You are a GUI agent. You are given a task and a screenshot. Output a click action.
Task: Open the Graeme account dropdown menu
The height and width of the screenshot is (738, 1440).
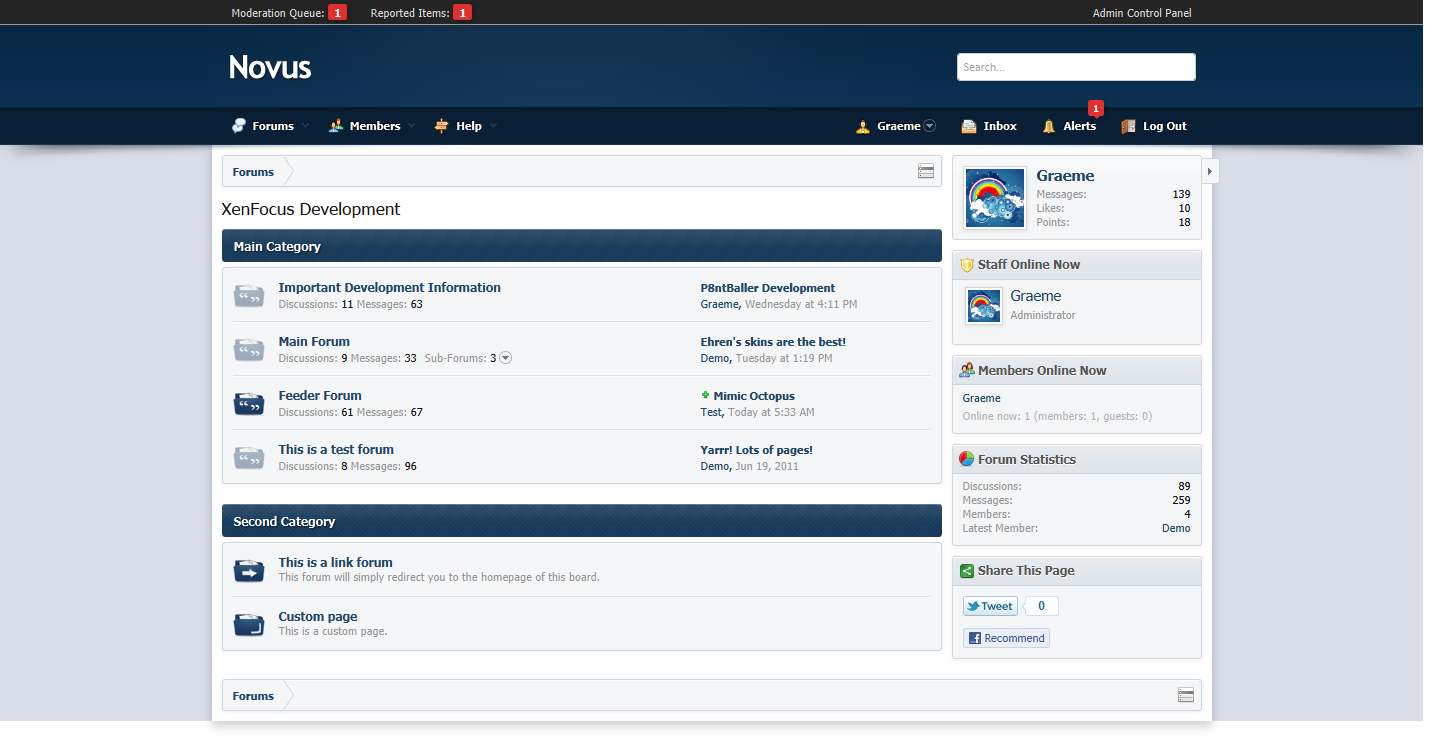point(930,126)
